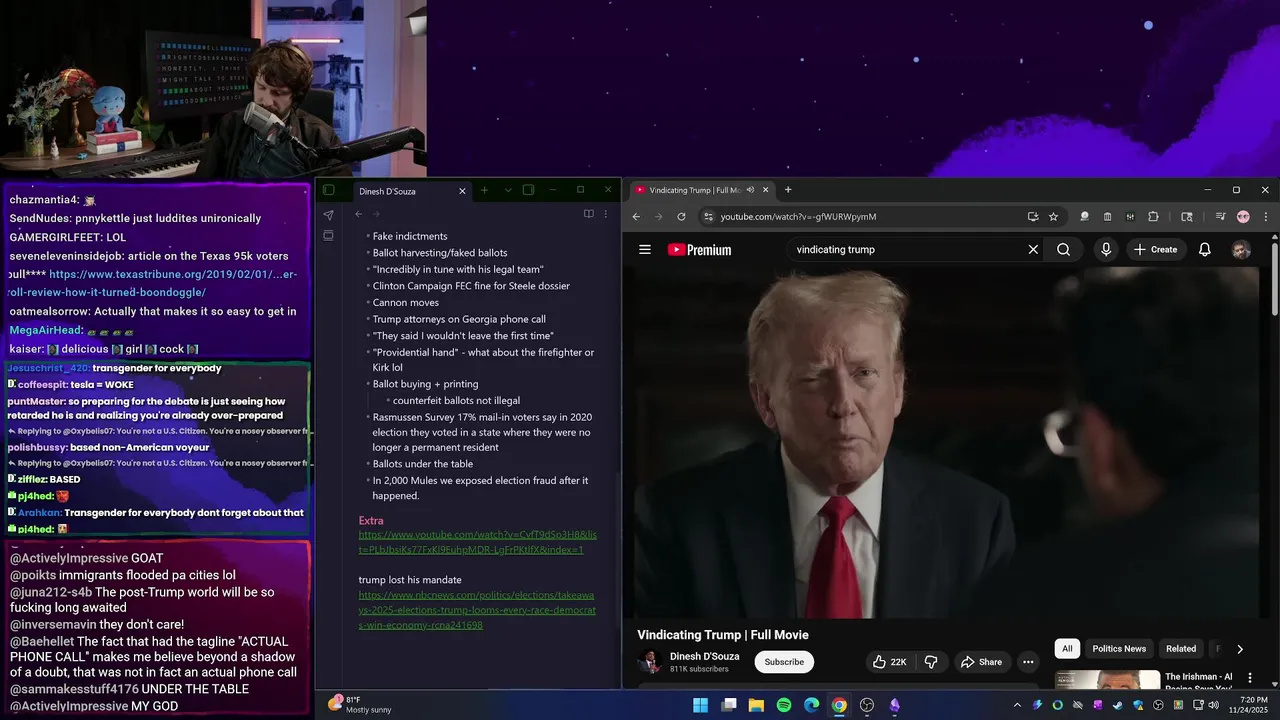Screen dimensions: 1280x720
Task: Click Chrome address bar URL
Action: [798, 217]
